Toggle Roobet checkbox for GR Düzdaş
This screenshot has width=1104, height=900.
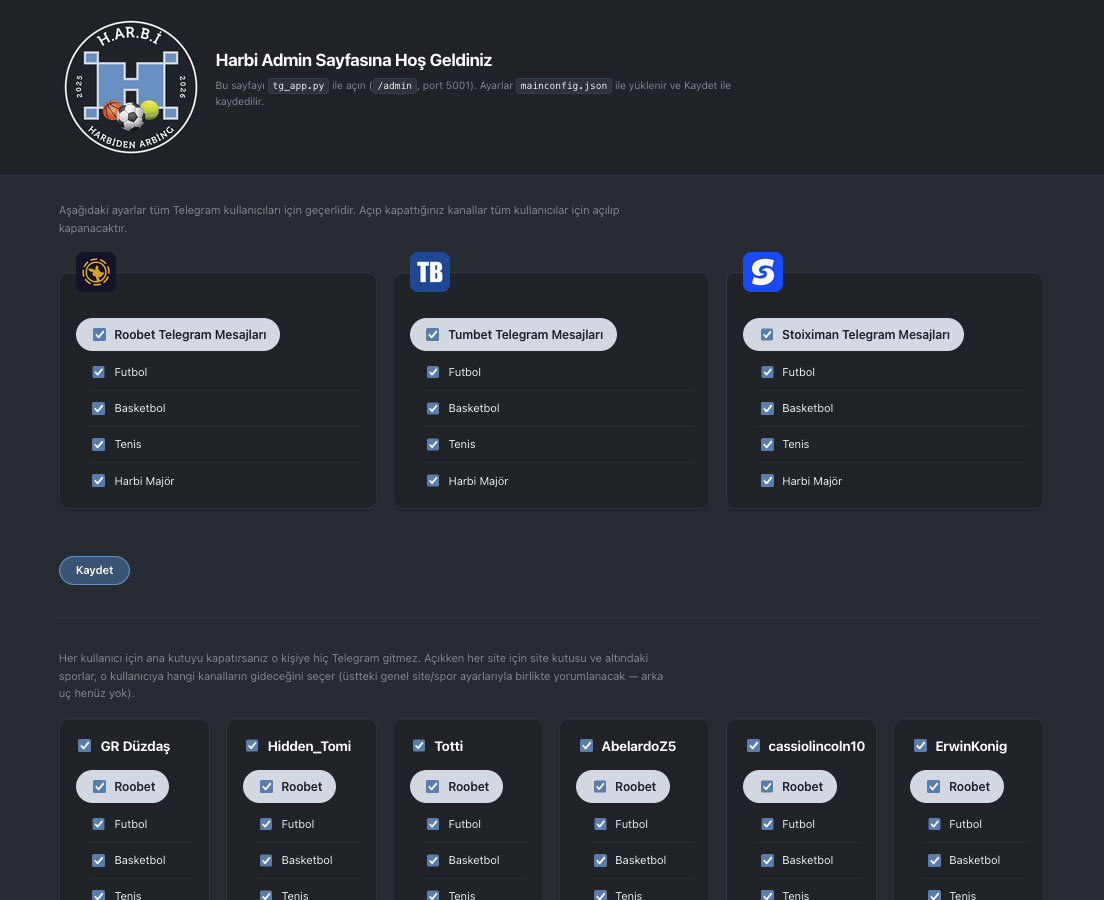(x=99, y=787)
